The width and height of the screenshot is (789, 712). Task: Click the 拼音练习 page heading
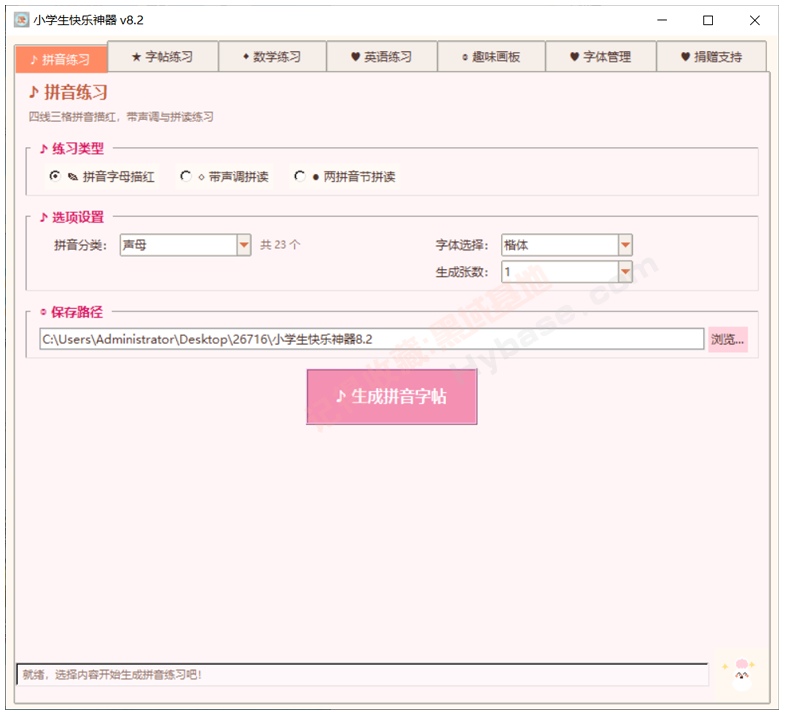[68, 92]
